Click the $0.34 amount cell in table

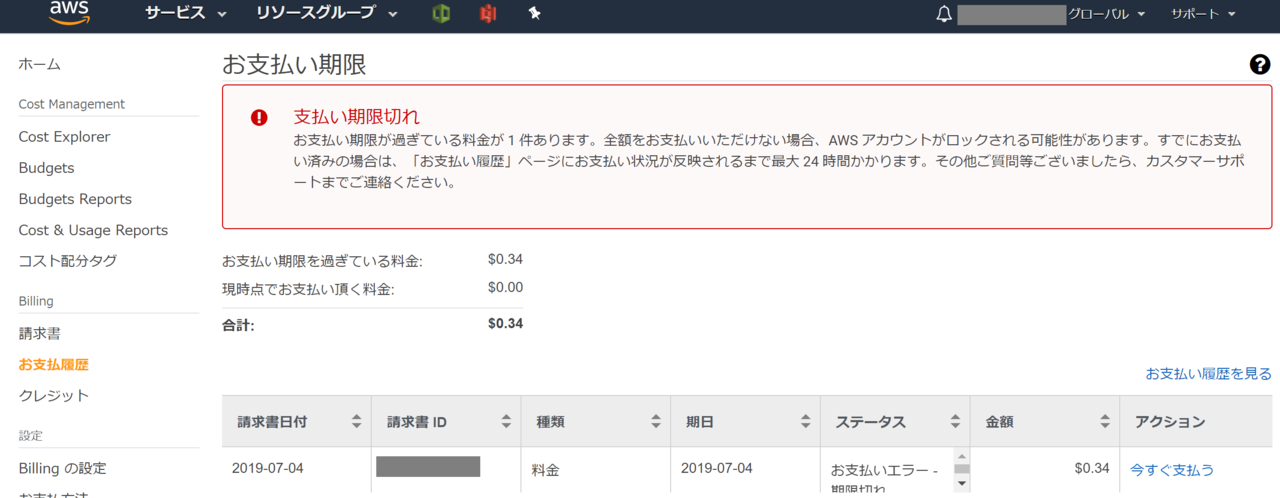1092,468
